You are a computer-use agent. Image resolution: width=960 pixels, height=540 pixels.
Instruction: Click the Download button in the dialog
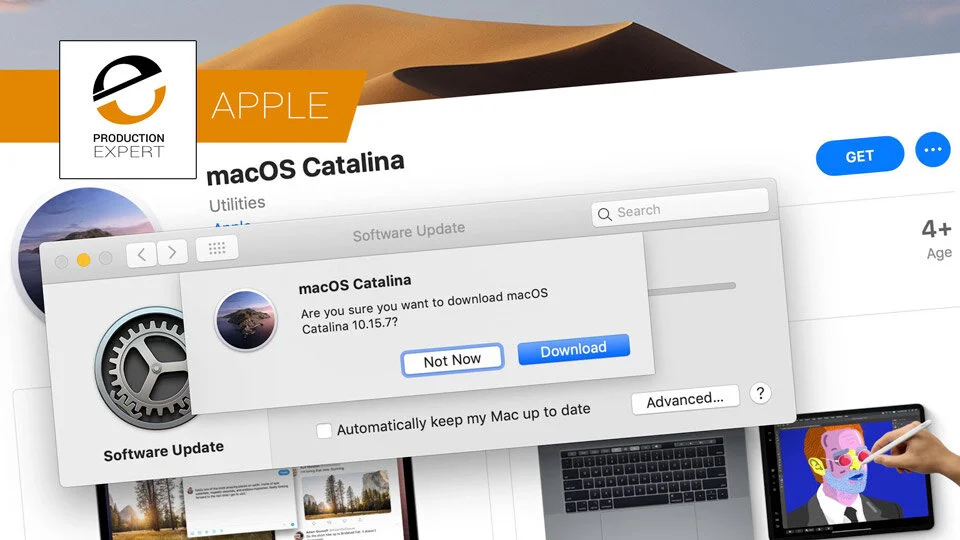[x=574, y=349]
